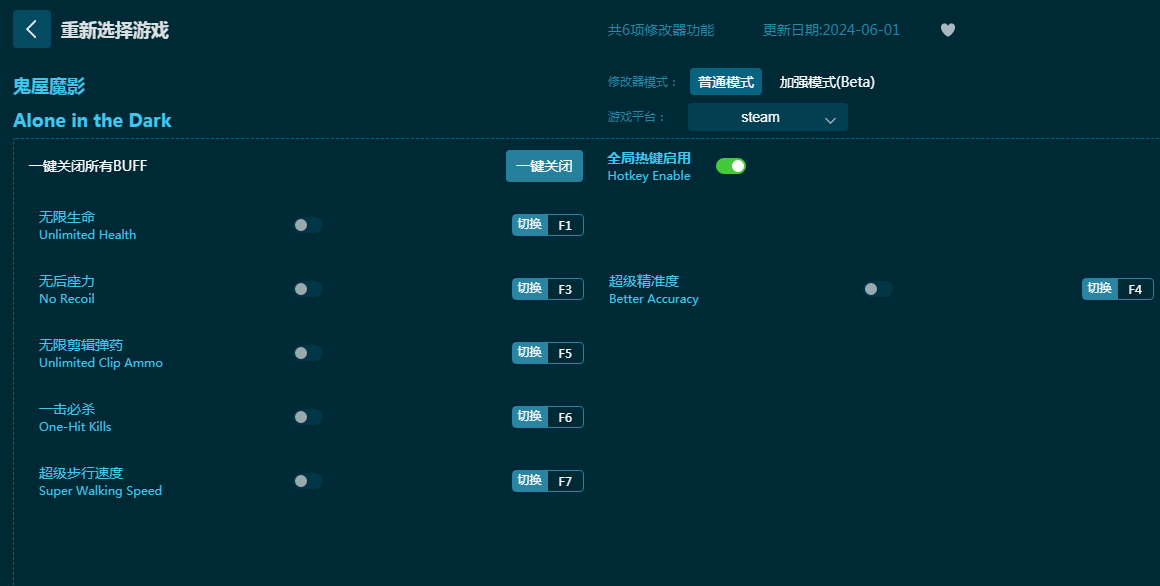Click the 鬼屋魔影 game title
The image size is (1160, 586).
pyautogui.click(x=49, y=87)
